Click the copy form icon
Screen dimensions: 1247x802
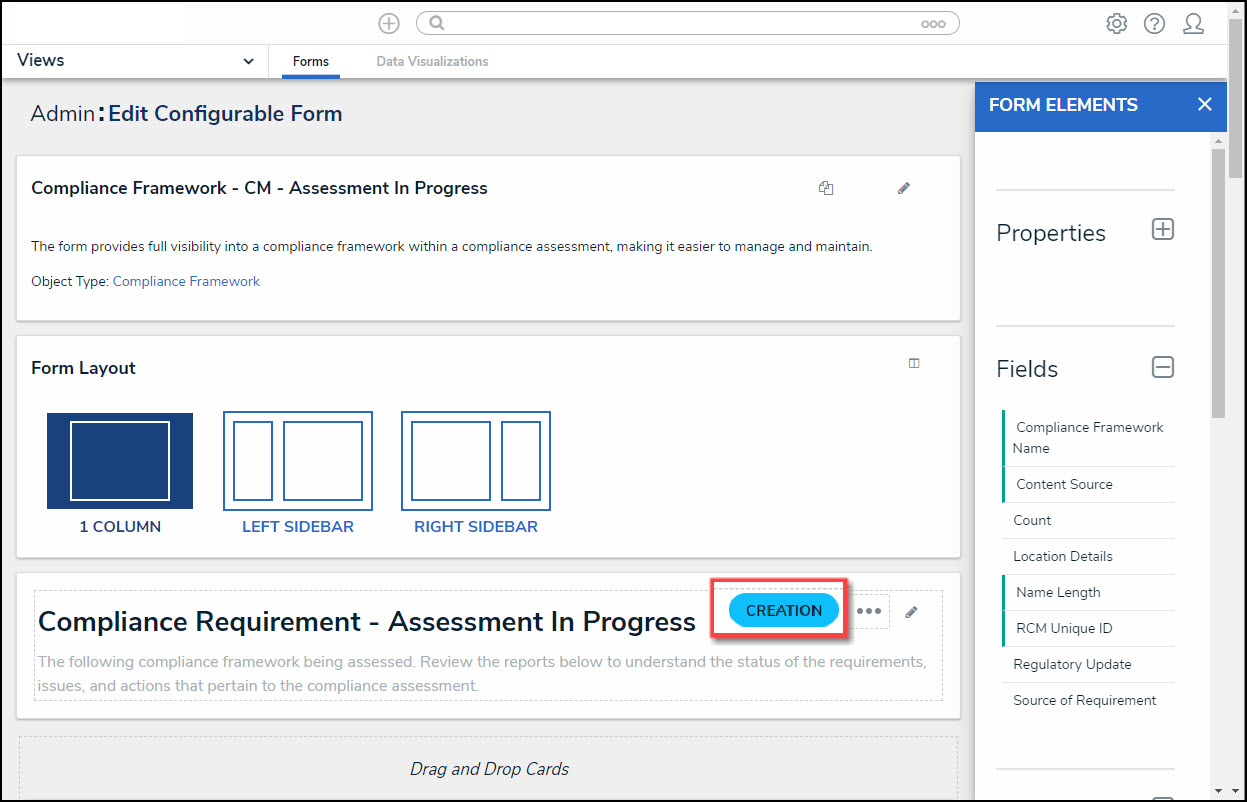point(826,188)
